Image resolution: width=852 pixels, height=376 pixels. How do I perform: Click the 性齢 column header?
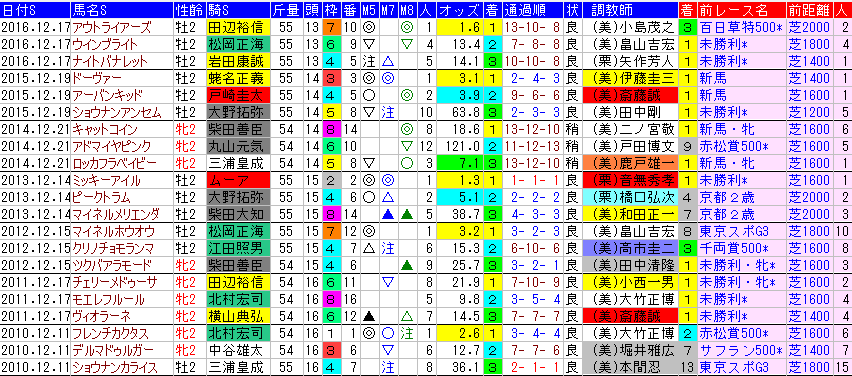[190, 10]
